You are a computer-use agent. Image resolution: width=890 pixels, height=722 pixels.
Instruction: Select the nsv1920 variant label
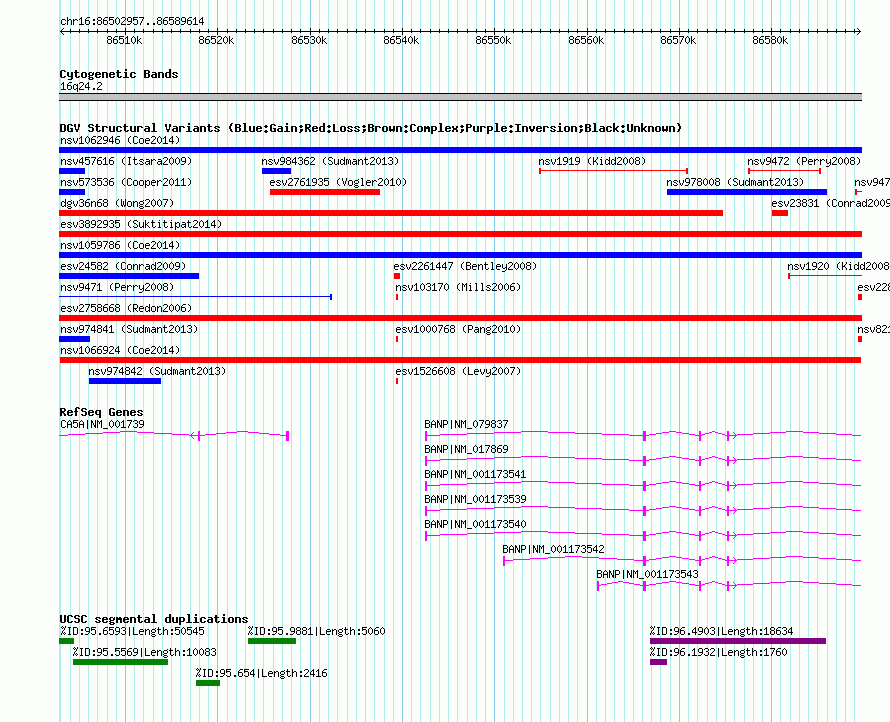(838, 266)
